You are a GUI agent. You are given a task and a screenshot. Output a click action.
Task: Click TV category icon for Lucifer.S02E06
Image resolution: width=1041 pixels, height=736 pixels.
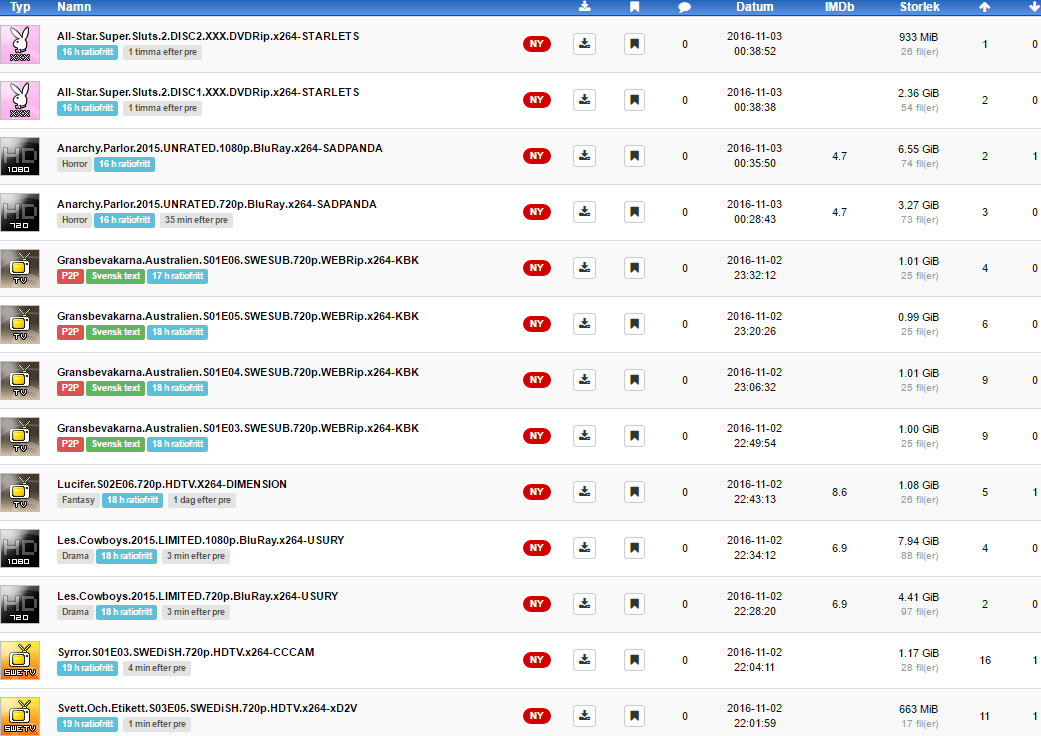20,492
